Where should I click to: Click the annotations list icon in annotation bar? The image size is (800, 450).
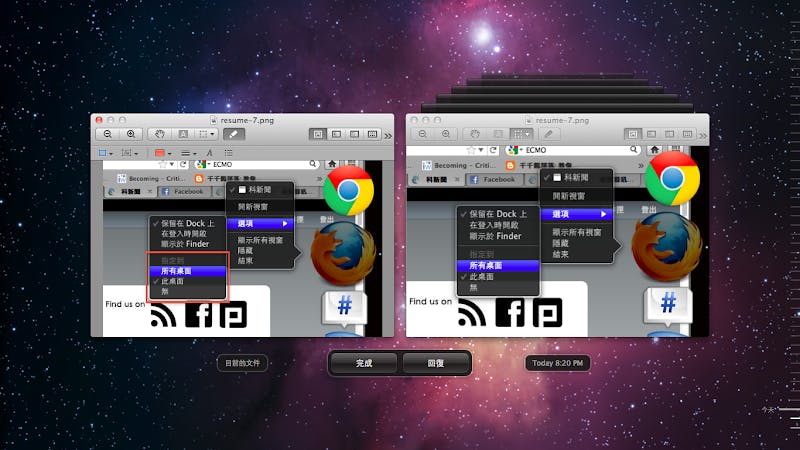(228, 153)
